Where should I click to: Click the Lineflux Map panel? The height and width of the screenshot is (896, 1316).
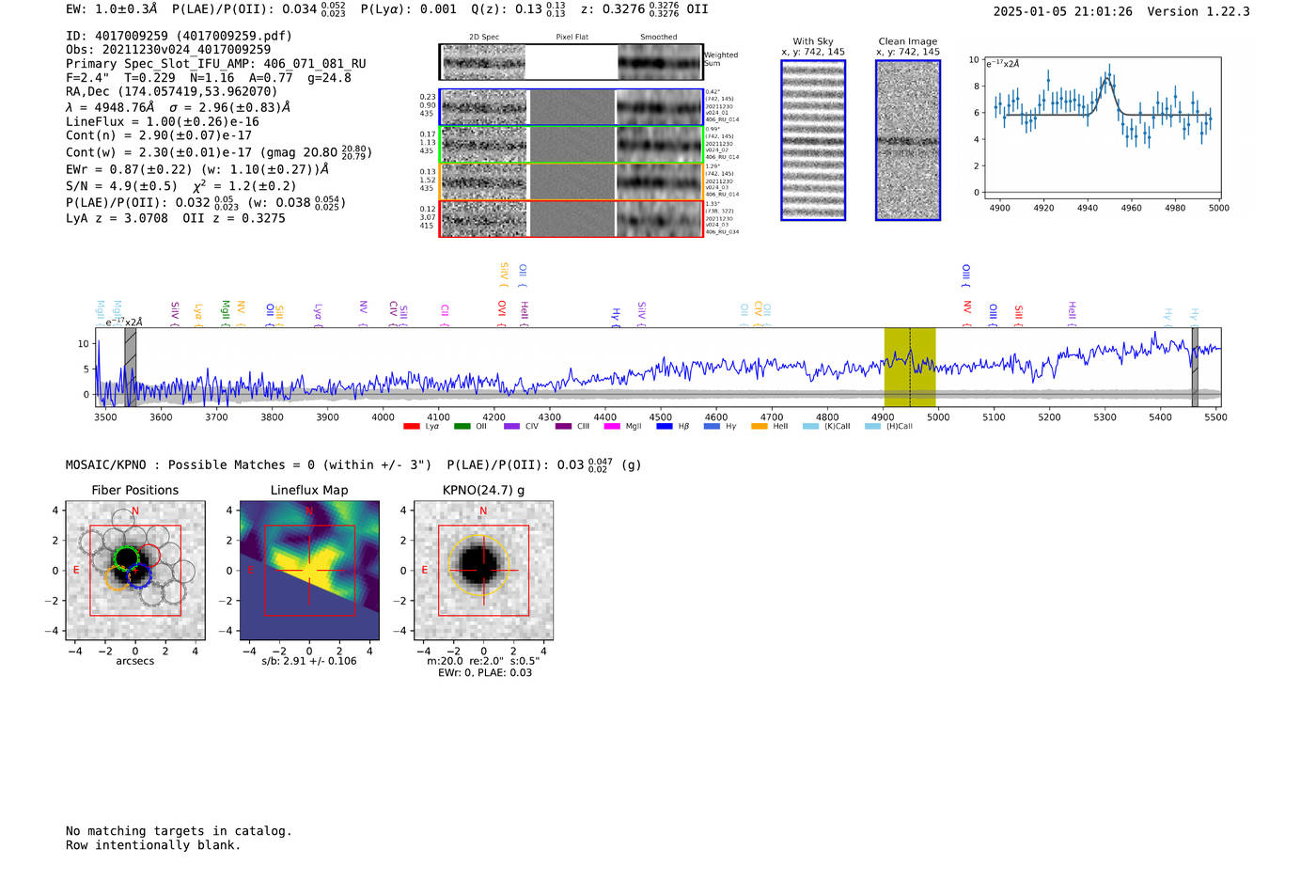coord(309,571)
